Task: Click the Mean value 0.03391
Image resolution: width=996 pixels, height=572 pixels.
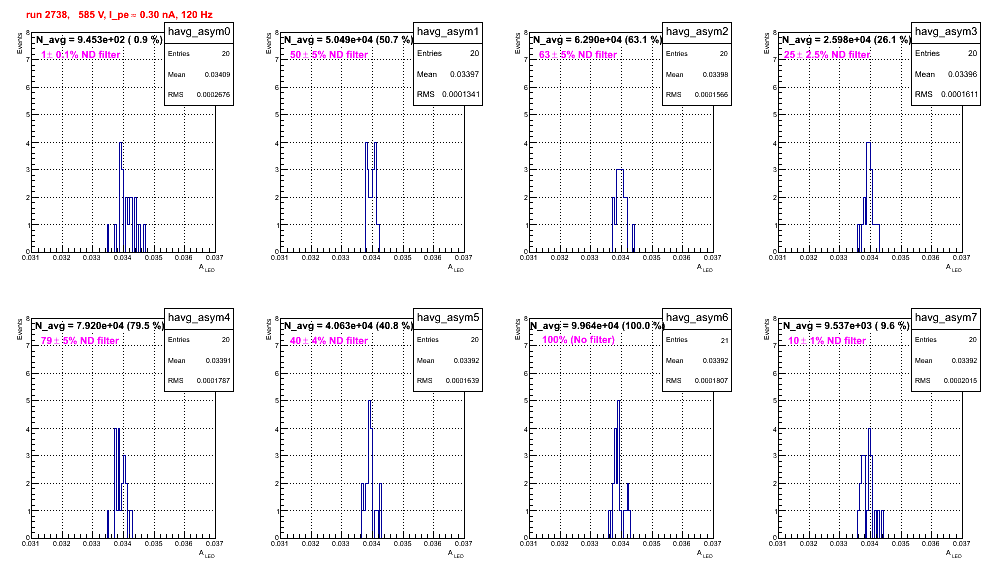Action: pos(217,360)
